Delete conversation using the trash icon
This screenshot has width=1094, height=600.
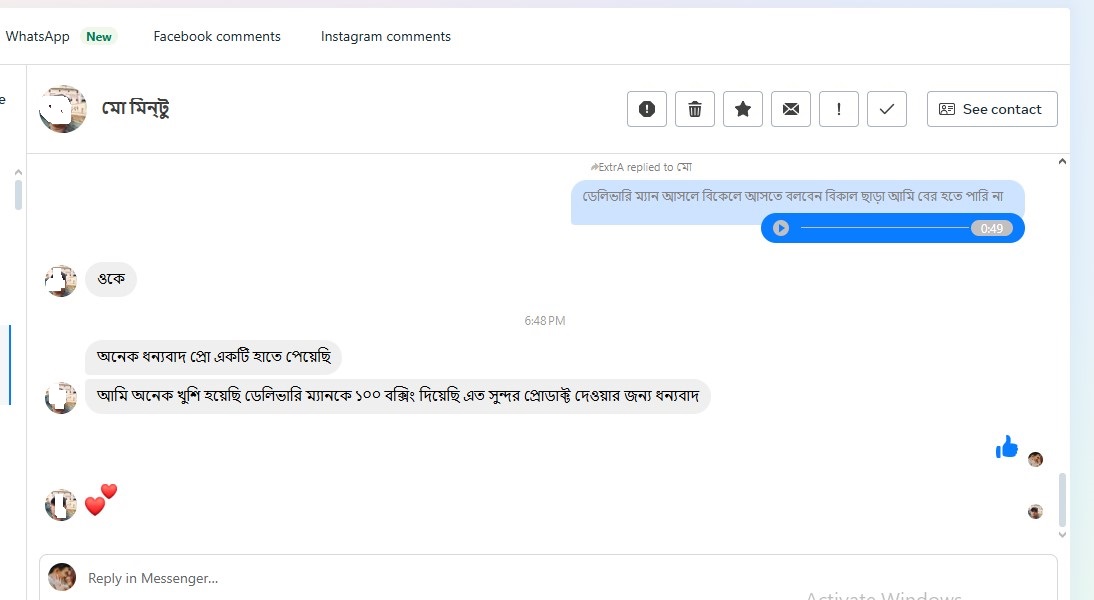point(695,109)
